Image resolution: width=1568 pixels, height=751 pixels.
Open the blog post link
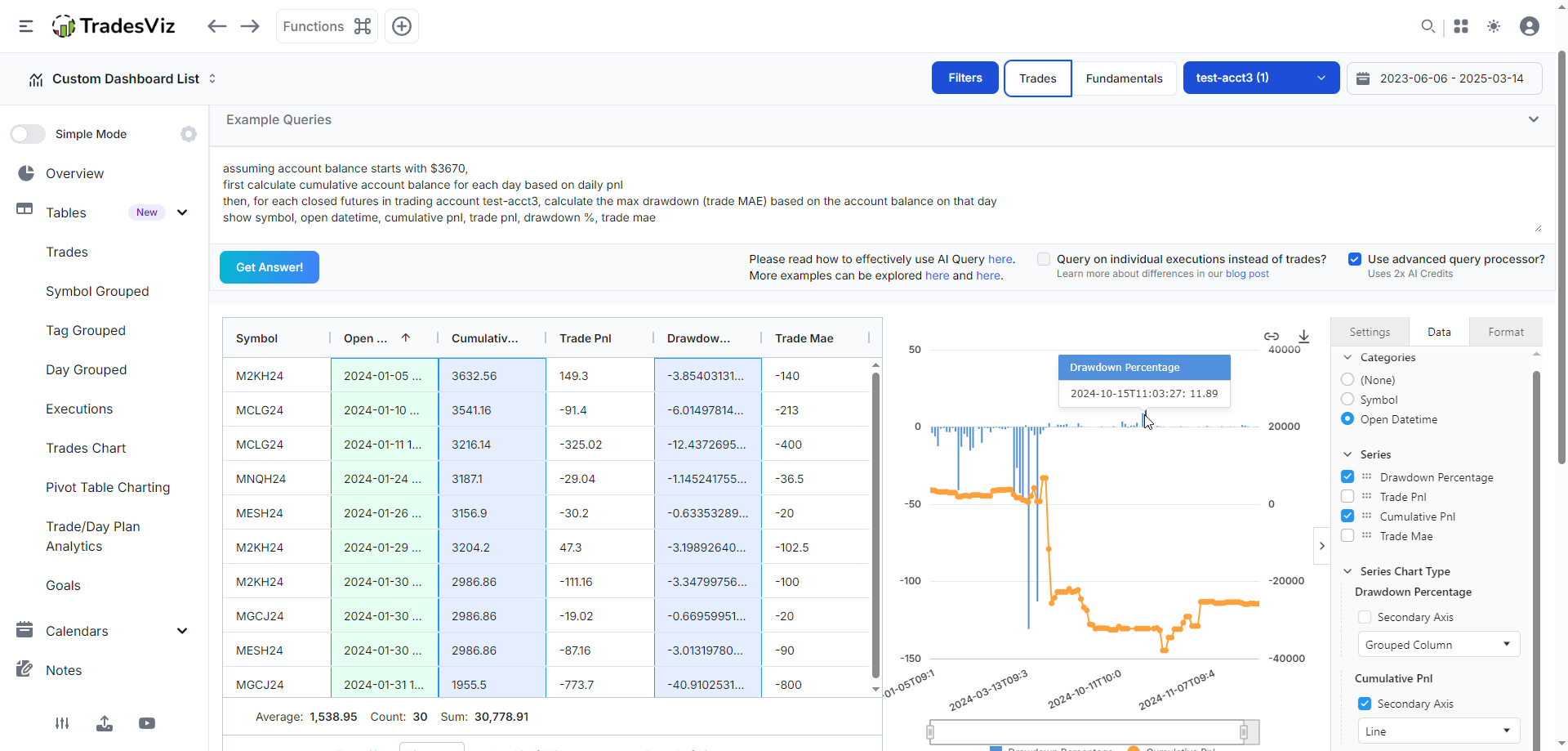point(1247,274)
